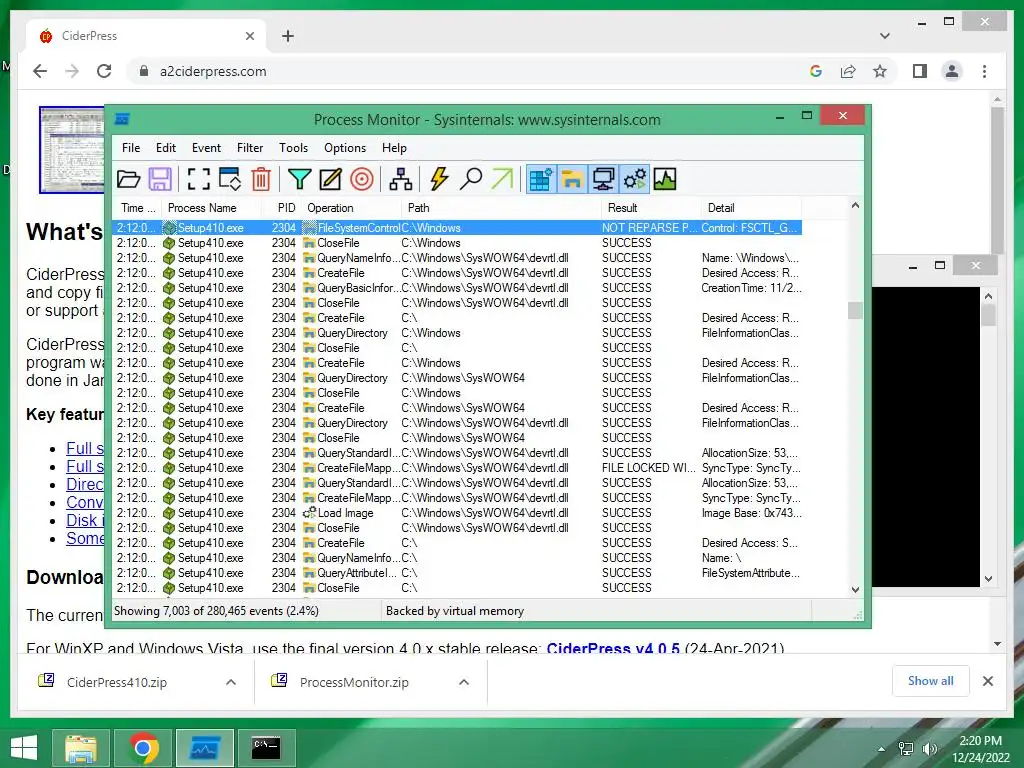Open the Filter menu
This screenshot has height=768, width=1024.
250,148
